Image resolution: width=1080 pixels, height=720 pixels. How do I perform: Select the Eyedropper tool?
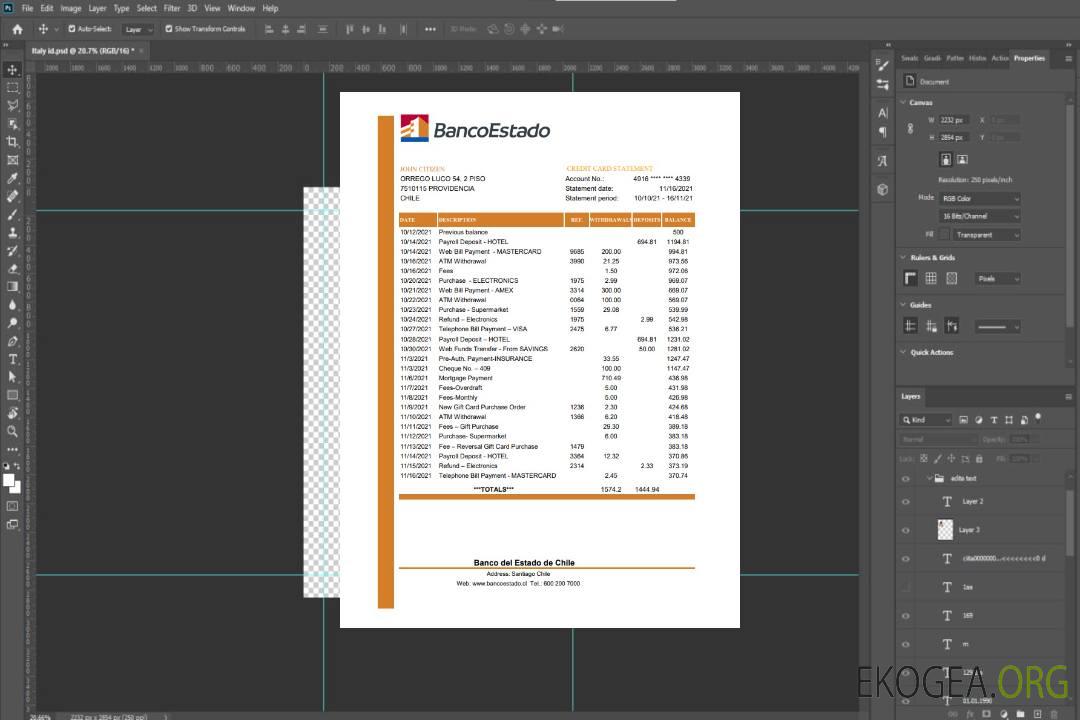tap(12, 178)
